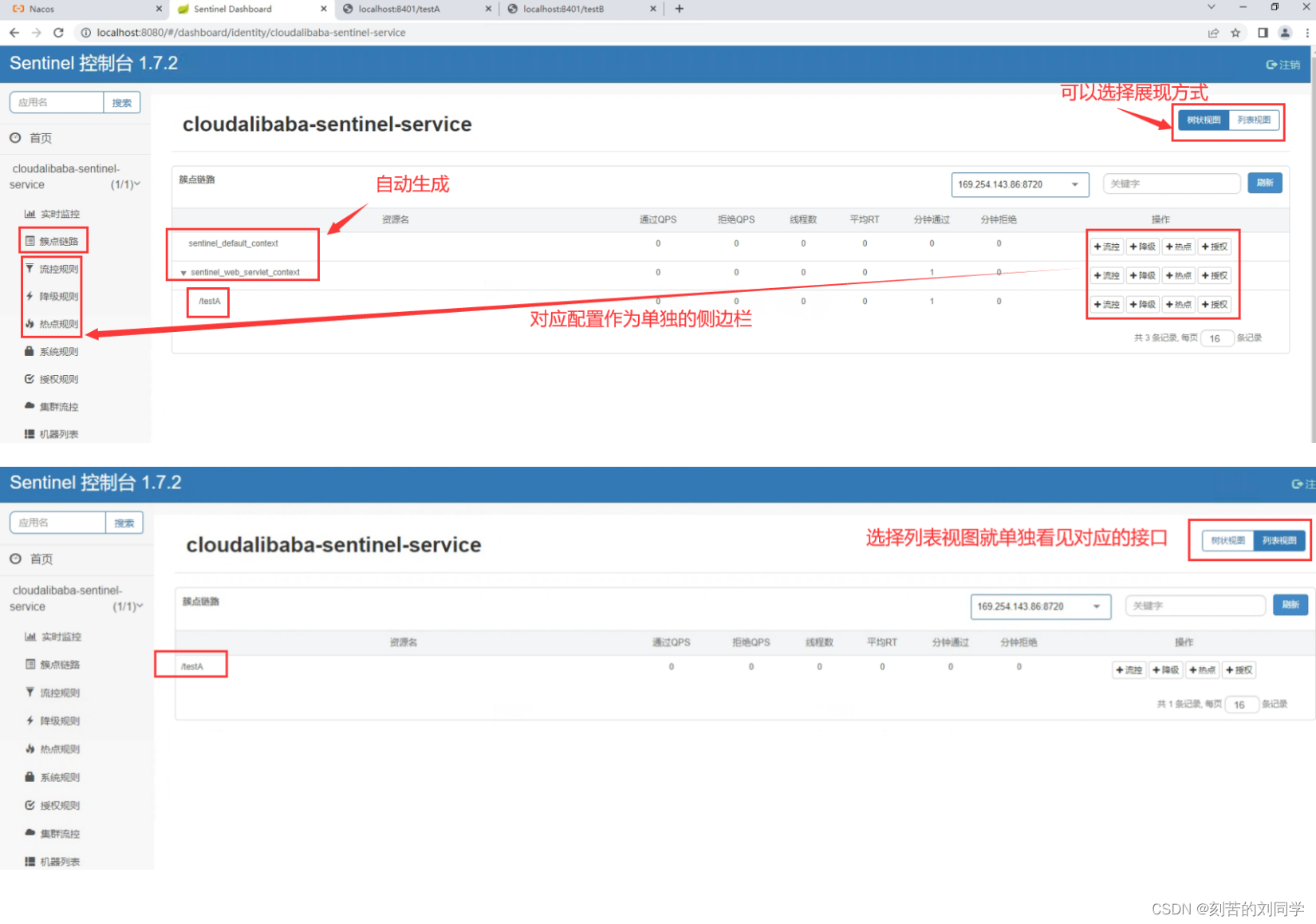Click inside the 应用名 search field
Image resolution: width=1316 pixels, height=924 pixels.
pos(56,102)
